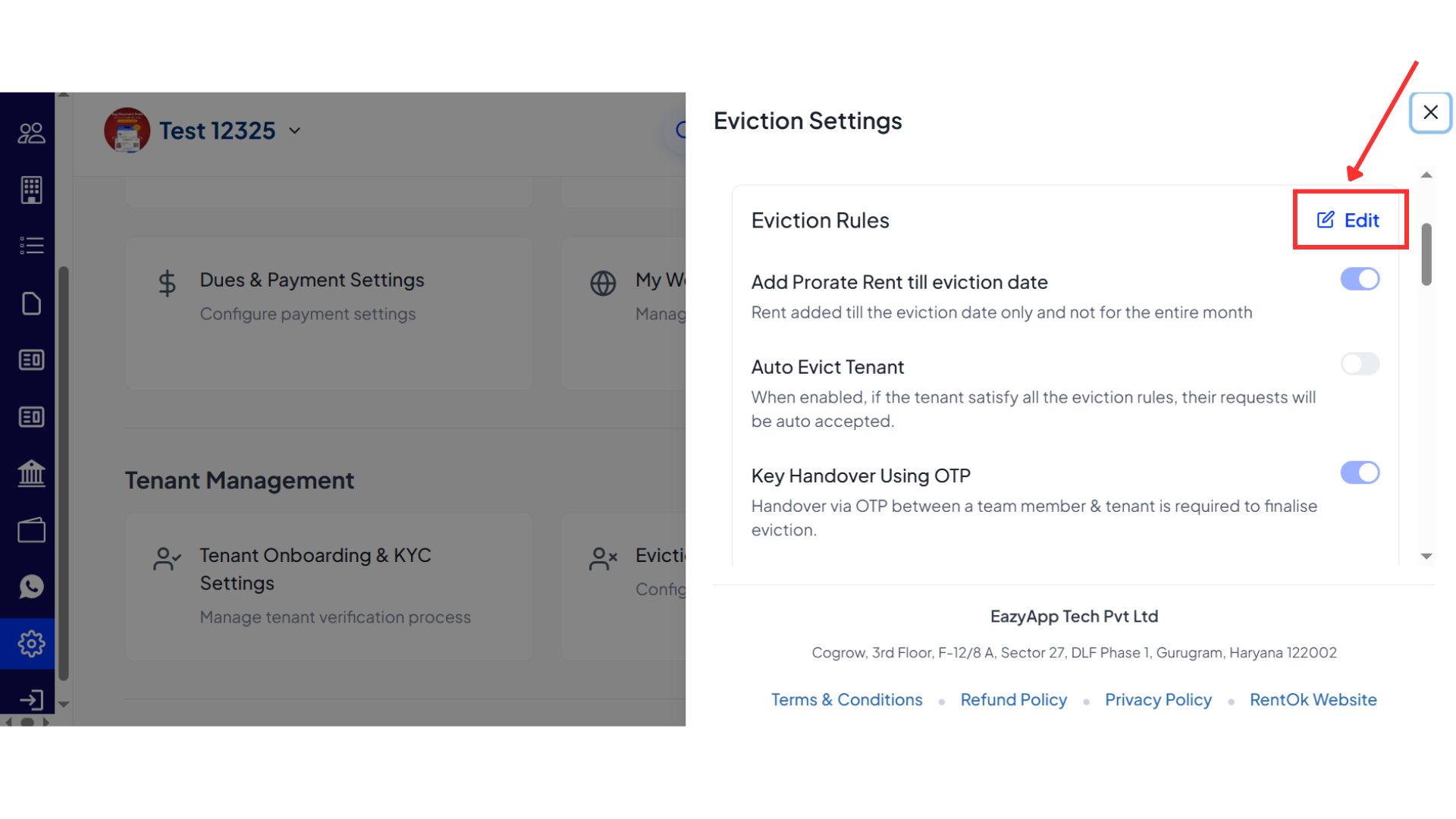The height and width of the screenshot is (819, 1456).
Task: Open the list view sidebar icon
Action: pyautogui.click(x=31, y=246)
